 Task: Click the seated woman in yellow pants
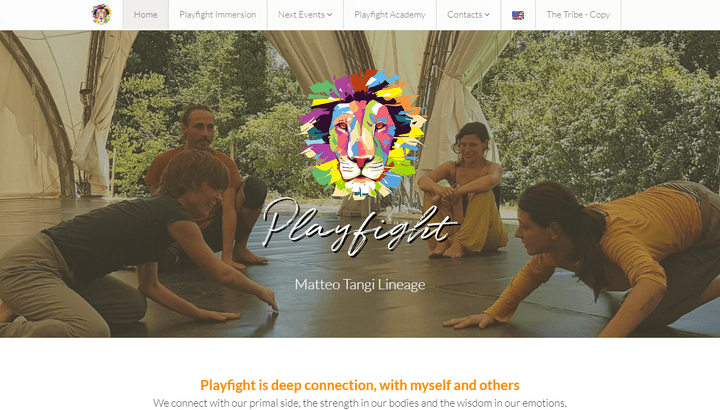click(464, 191)
